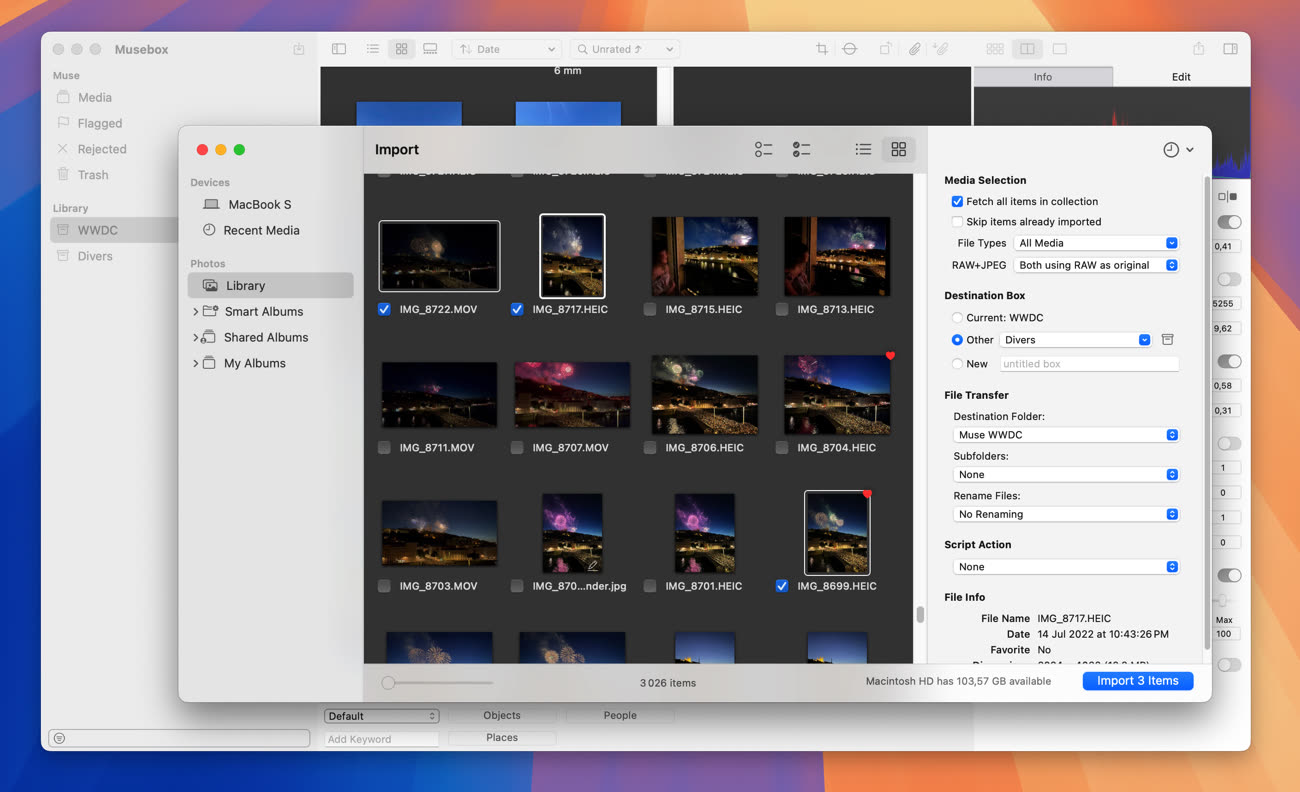Enable Skip items already imported

[957, 222]
